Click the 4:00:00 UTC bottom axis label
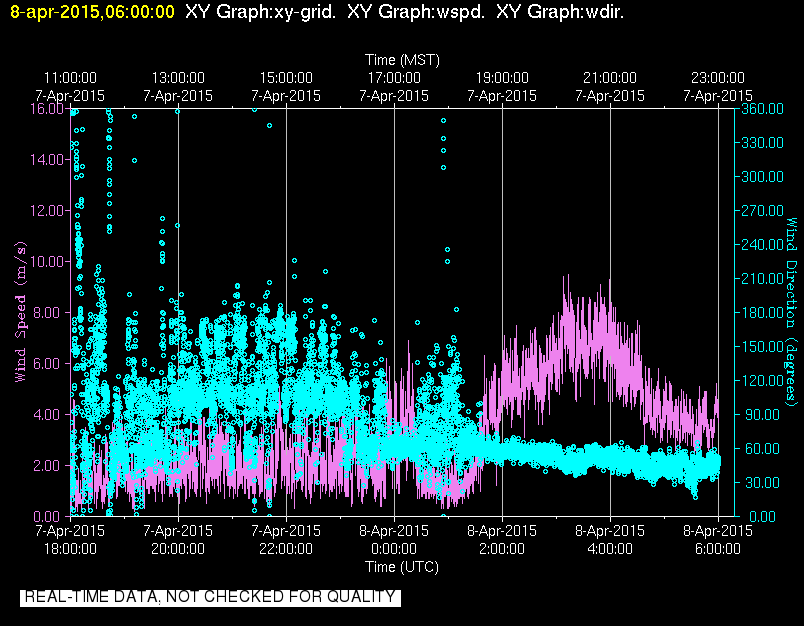The image size is (804, 626). click(610, 549)
